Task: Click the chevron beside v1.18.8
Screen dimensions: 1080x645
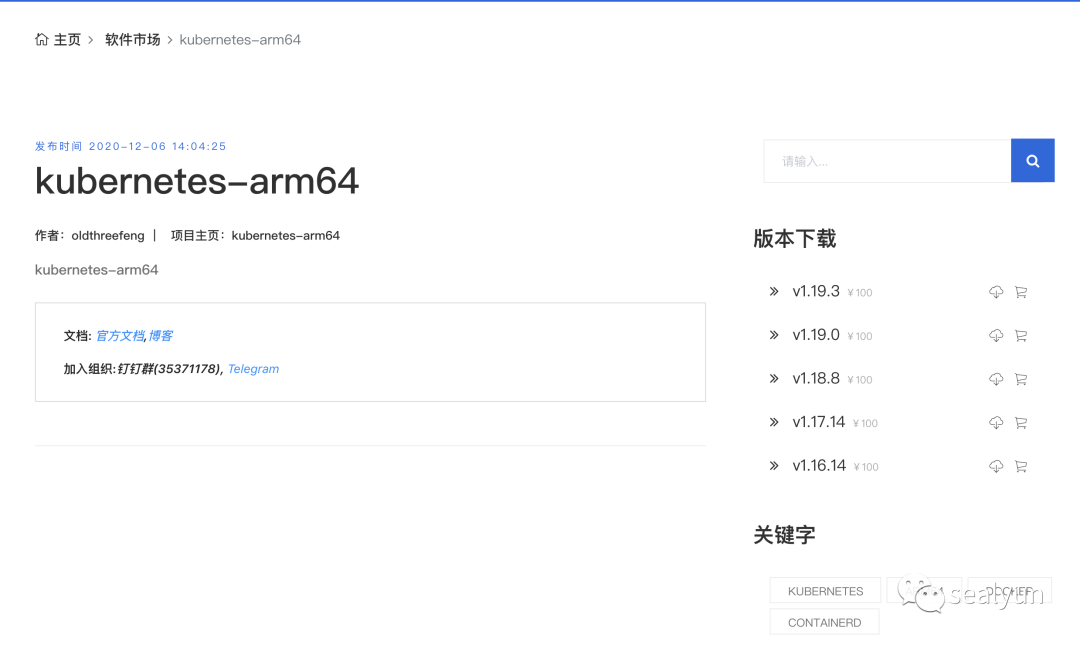Action: (x=774, y=378)
